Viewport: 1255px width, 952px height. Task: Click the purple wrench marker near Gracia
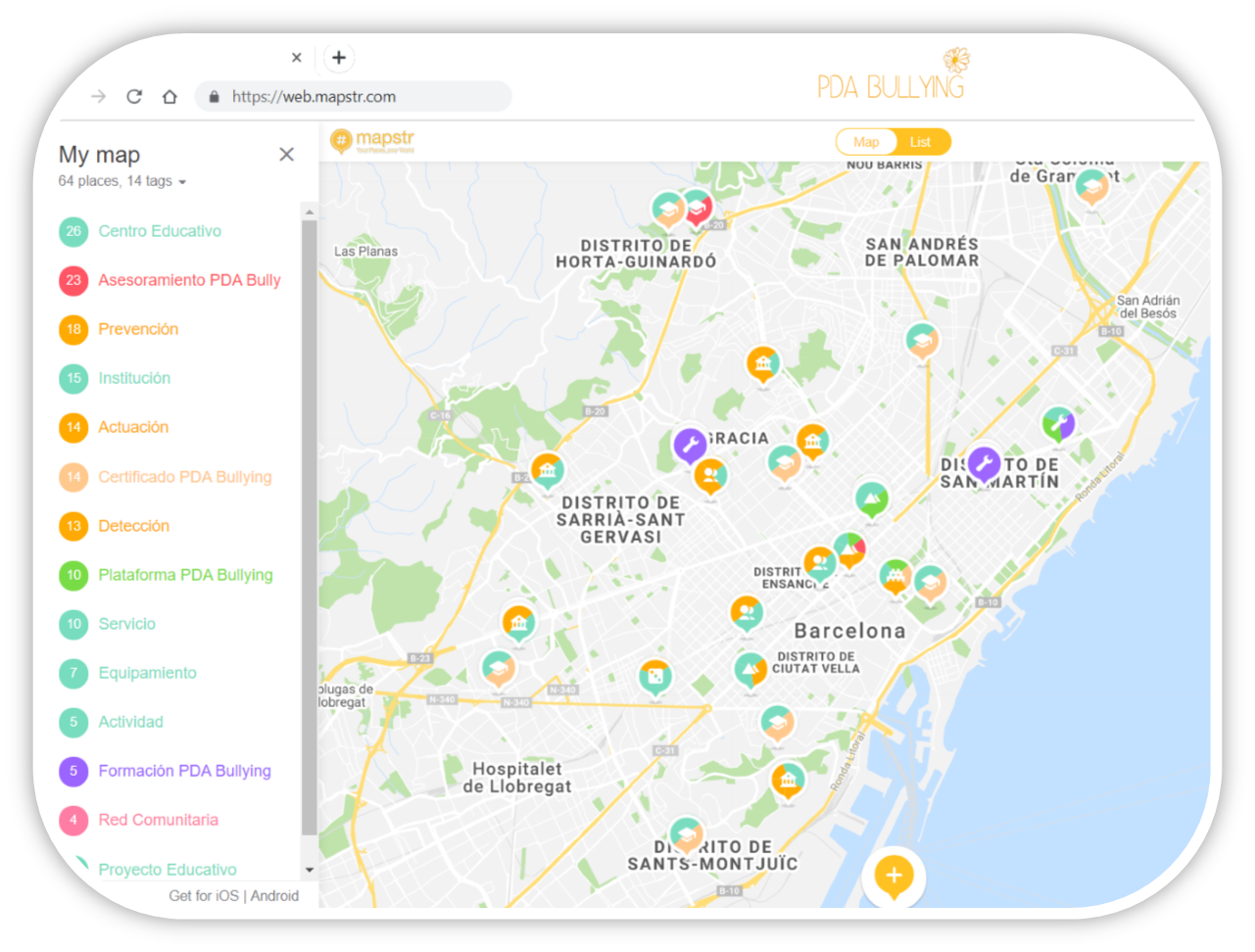click(690, 446)
